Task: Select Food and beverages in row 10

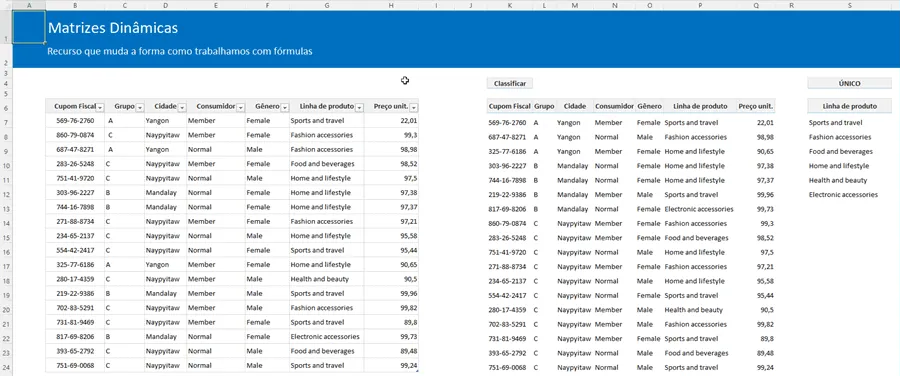Action: pos(326,164)
